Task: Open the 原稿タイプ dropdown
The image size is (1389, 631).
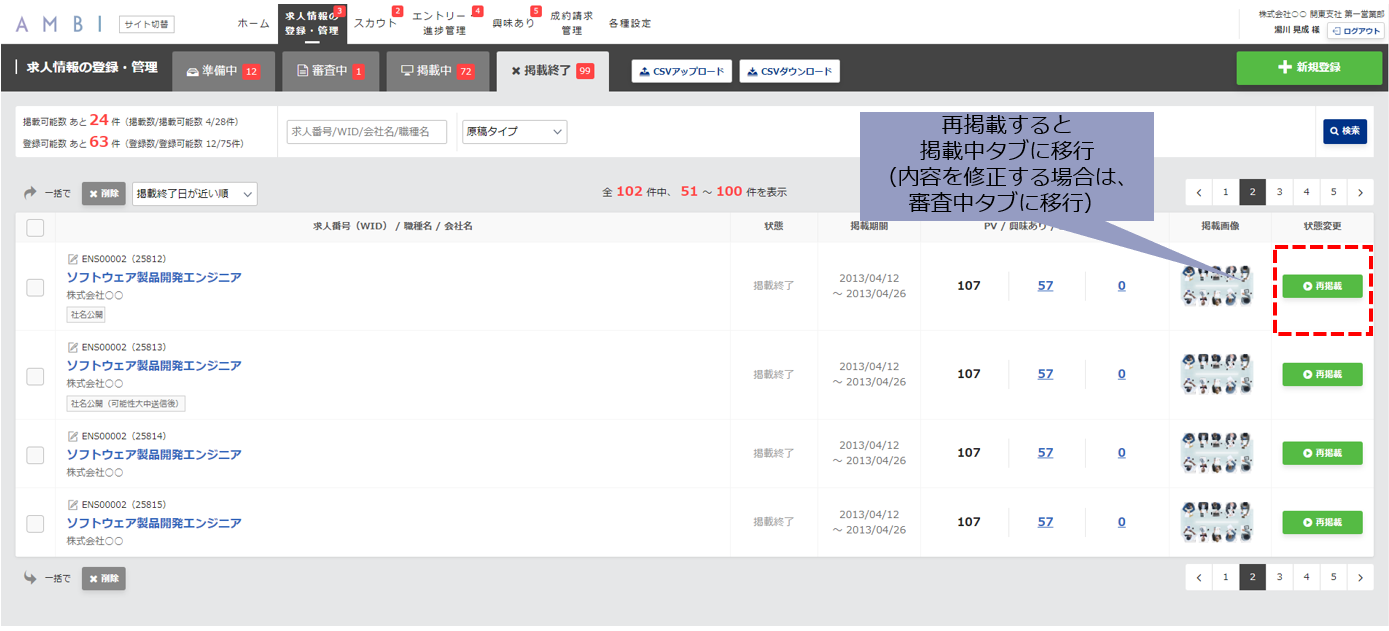Action: click(514, 131)
